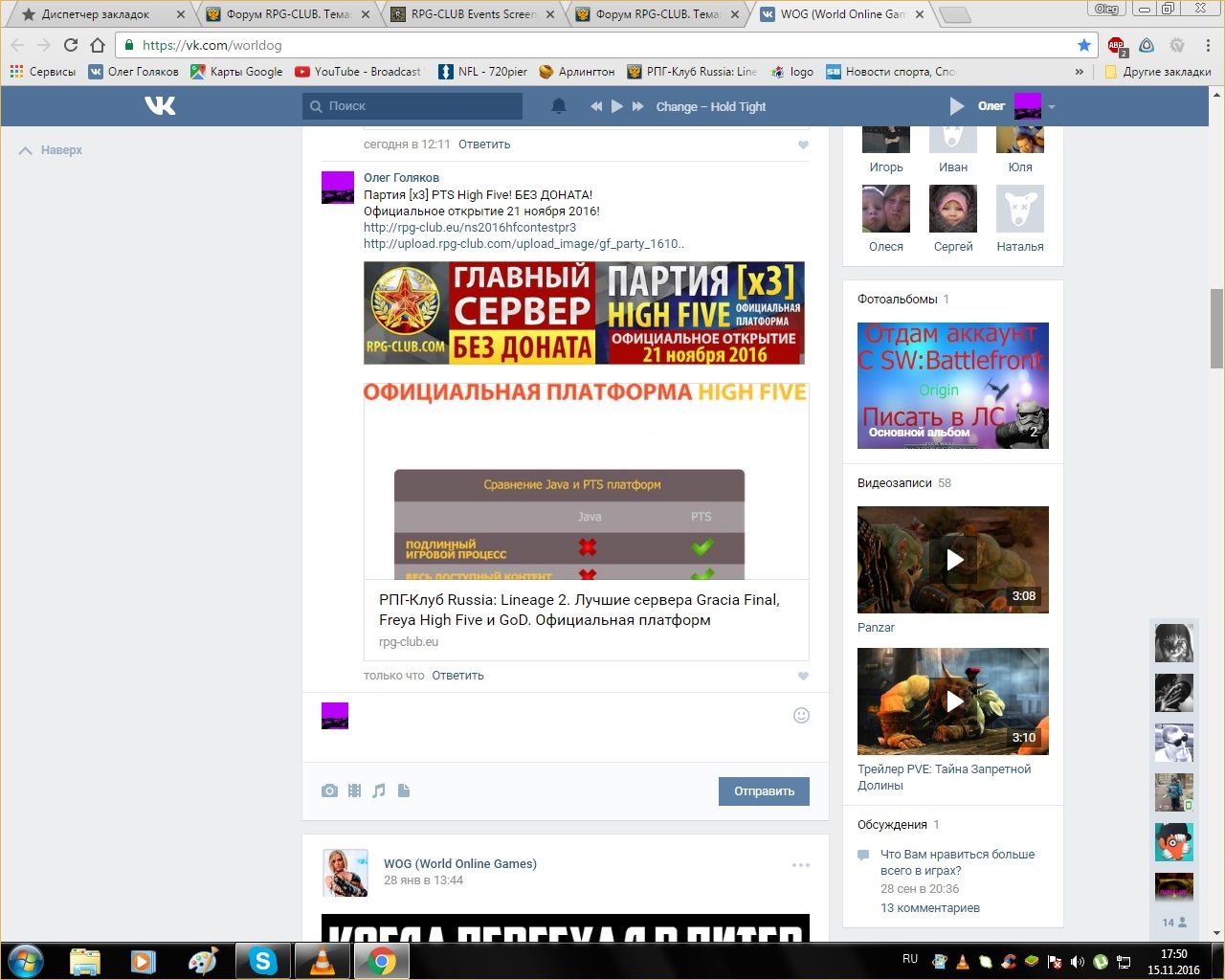
Task: Switch the RU input language indicator
Action: [x=910, y=959]
